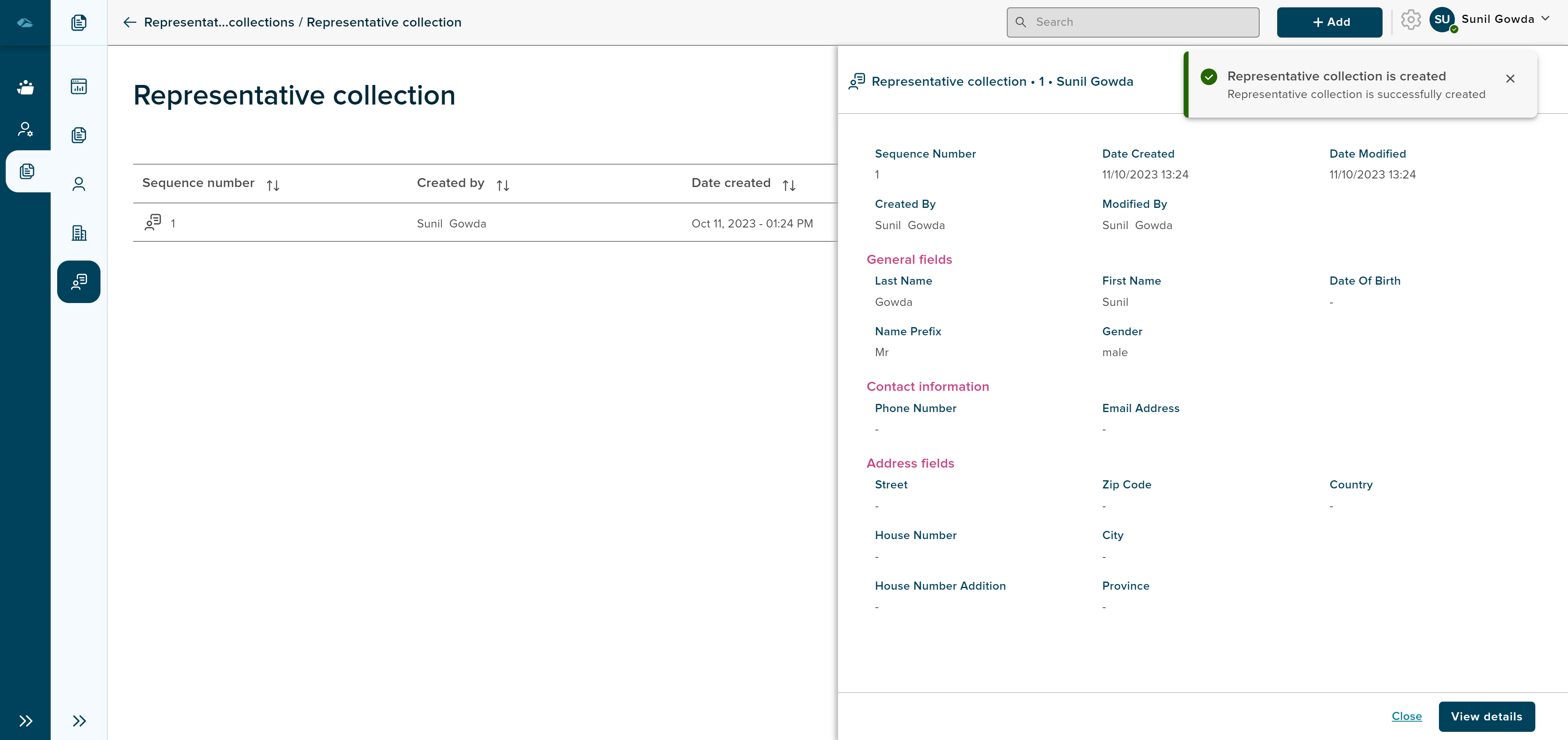Expand the secondary sidebar panel
This screenshot has width=1568, height=740.
coord(78,721)
